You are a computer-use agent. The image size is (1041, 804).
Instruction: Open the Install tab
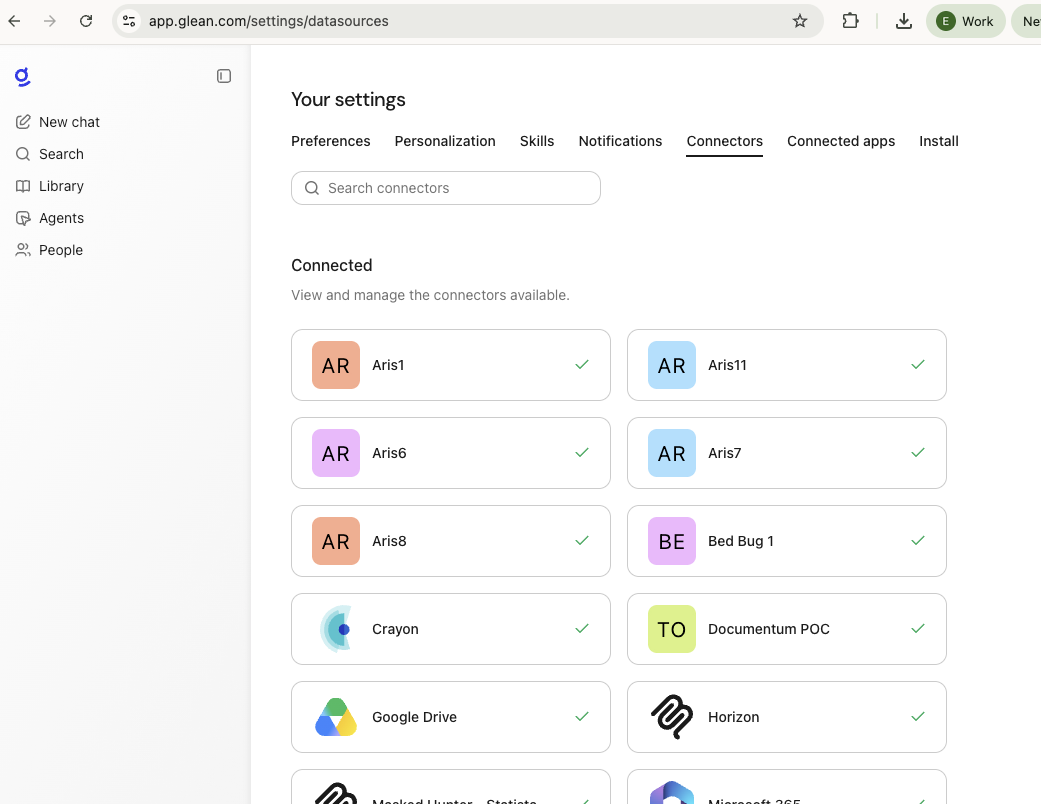click(939, 141)
